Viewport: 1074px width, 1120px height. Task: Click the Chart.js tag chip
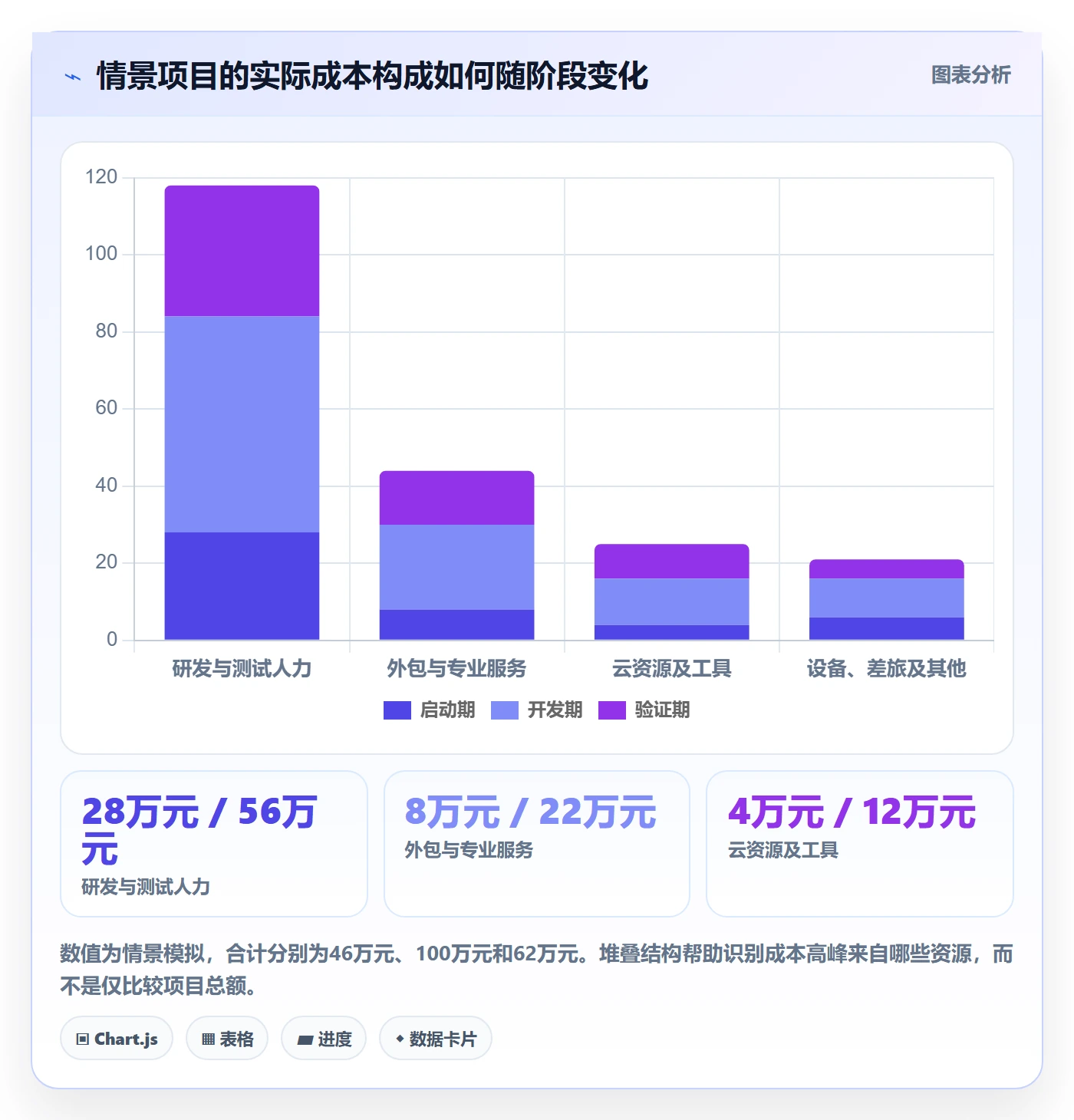(117, 1039)
